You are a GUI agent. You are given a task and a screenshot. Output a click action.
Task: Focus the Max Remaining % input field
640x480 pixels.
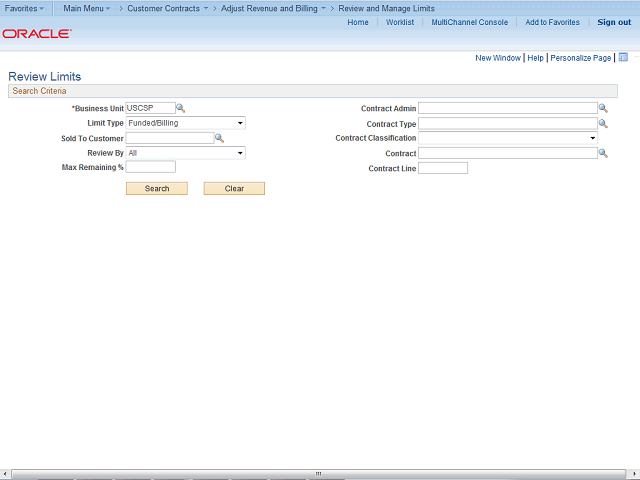click(x=151, y=167)
